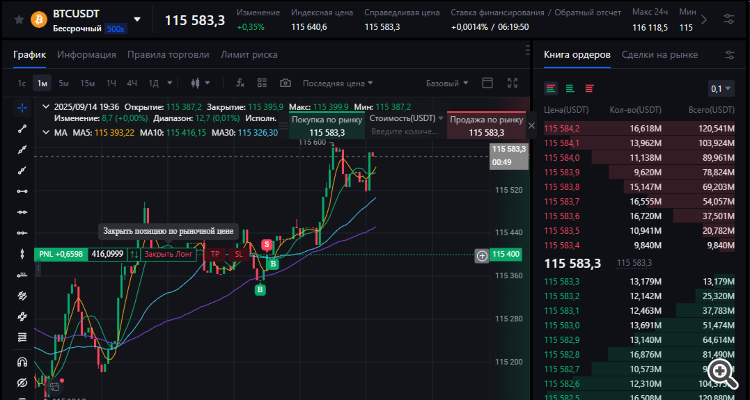Close the quick market order panel

tap(532, 126)
